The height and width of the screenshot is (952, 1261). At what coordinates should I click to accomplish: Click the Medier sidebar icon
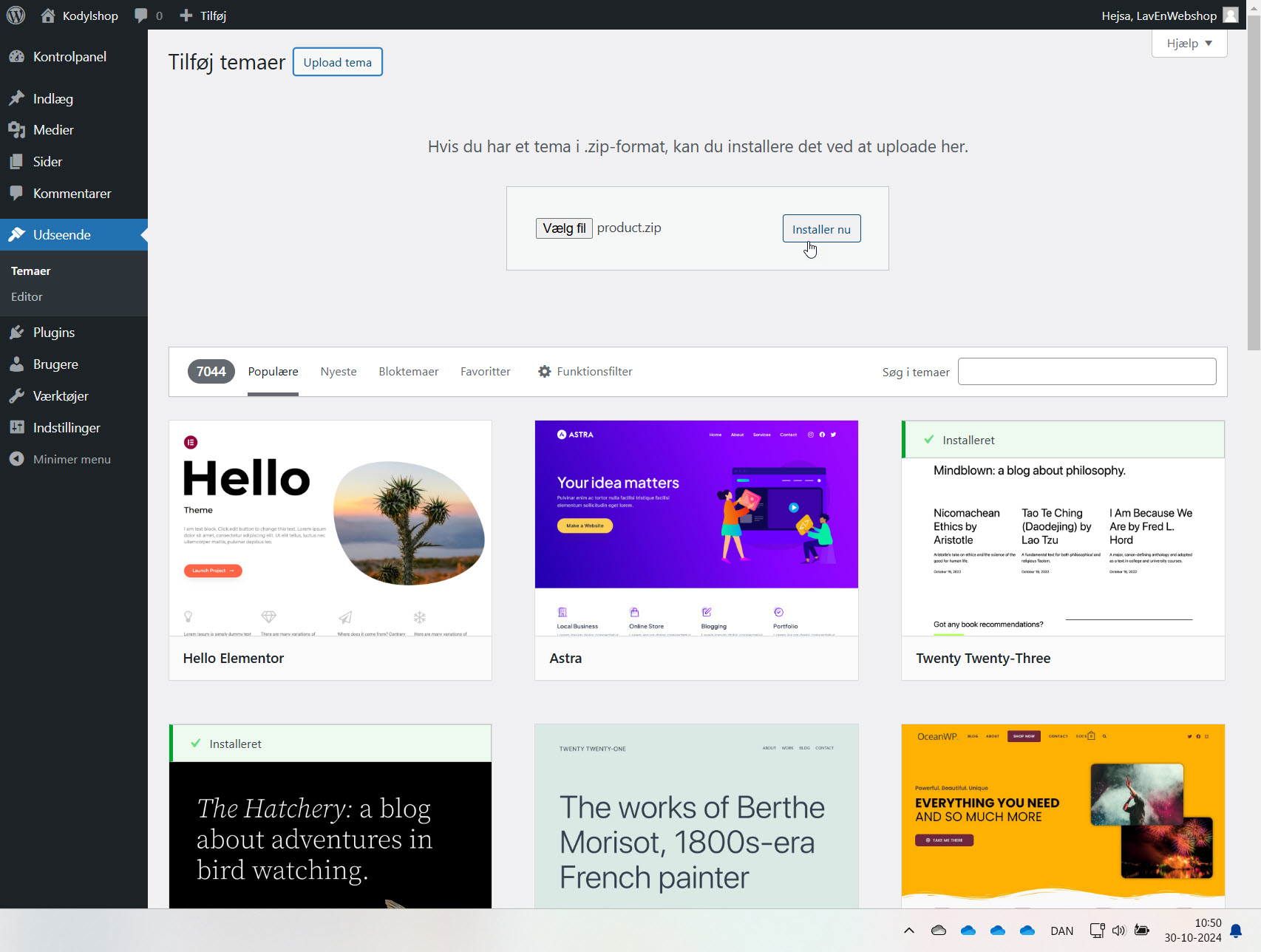[17, 130]
